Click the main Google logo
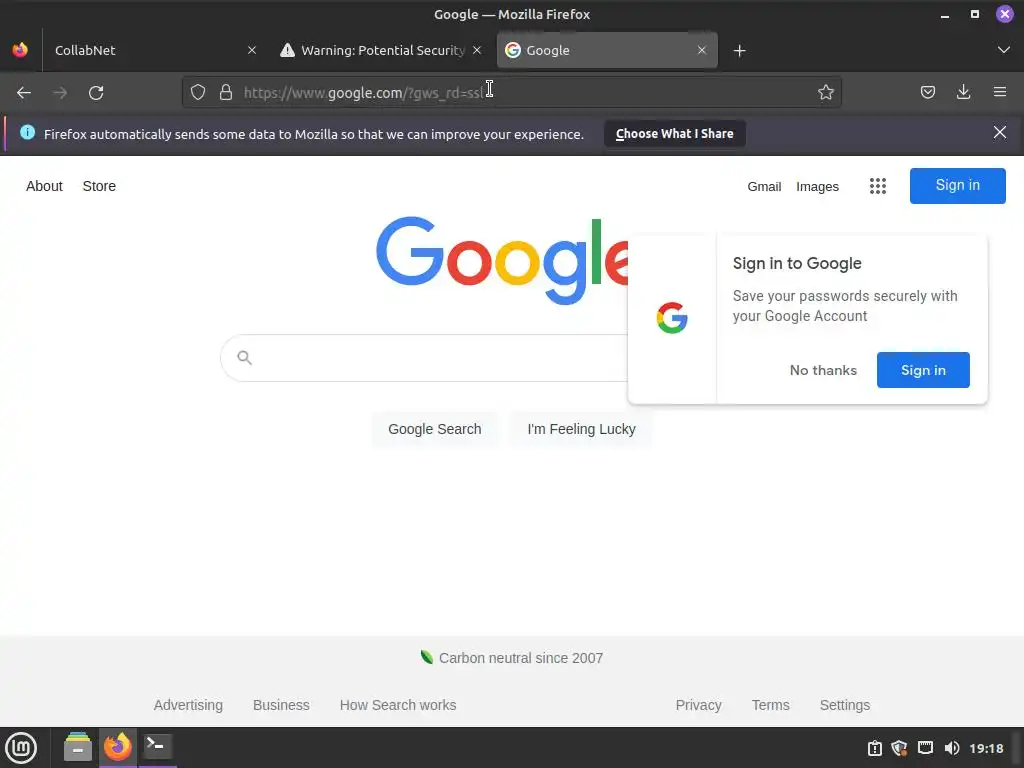This screenshot has height=768, width=1024. (502, 260)
